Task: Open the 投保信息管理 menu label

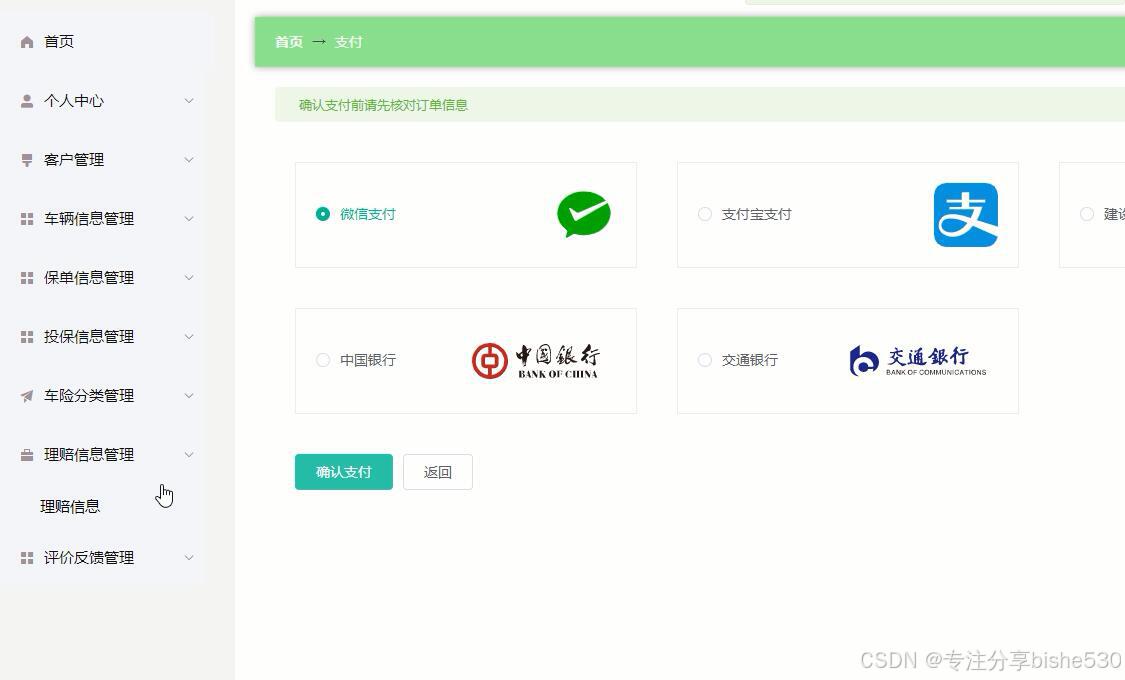Action: (x=89, y=336)
